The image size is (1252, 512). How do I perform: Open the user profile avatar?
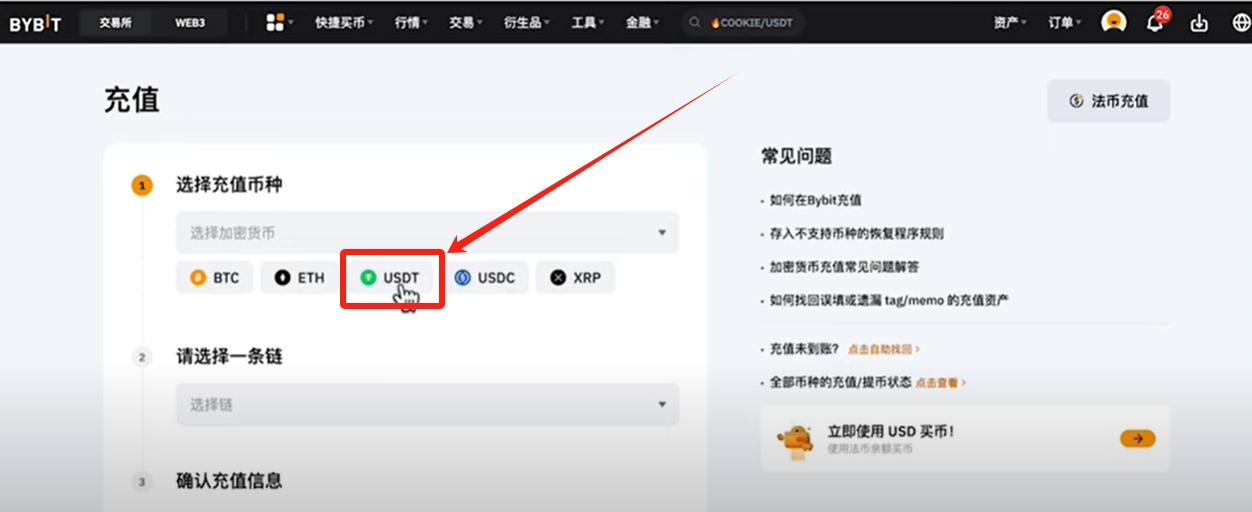coord(1113,22)
